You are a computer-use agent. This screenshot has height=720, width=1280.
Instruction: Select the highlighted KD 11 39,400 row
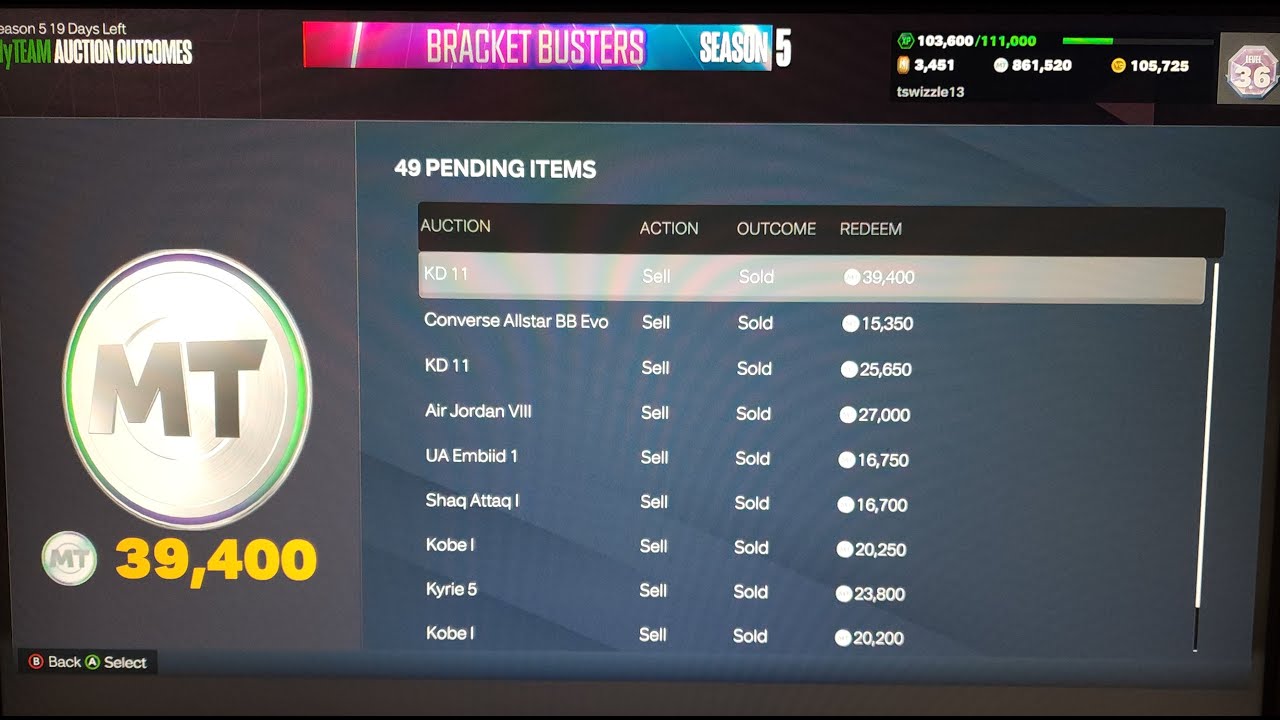point(811,277)
